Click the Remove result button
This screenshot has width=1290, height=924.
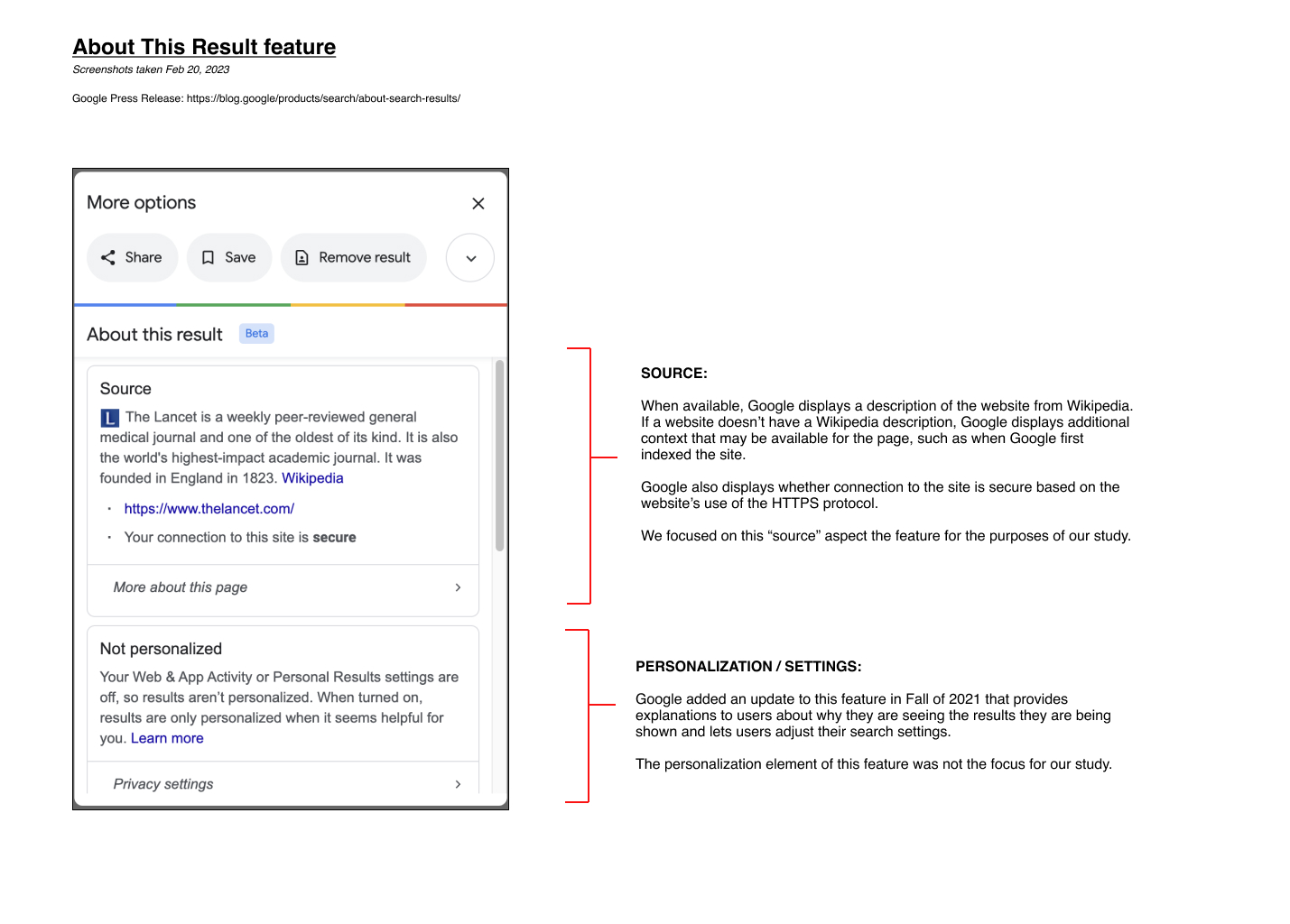point(353,258)
